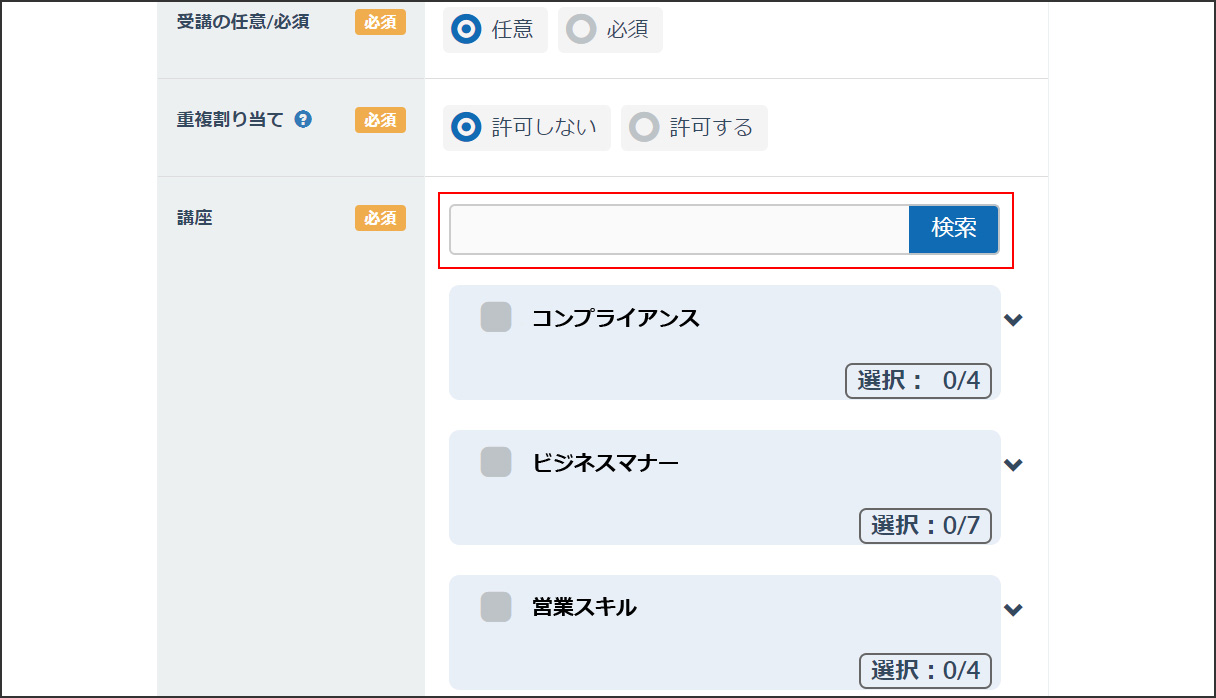The width and height of the screenshot is (1216, 698).
Task: Click the 選択: 0/7 counter badge
Action: tap(925, 526)
